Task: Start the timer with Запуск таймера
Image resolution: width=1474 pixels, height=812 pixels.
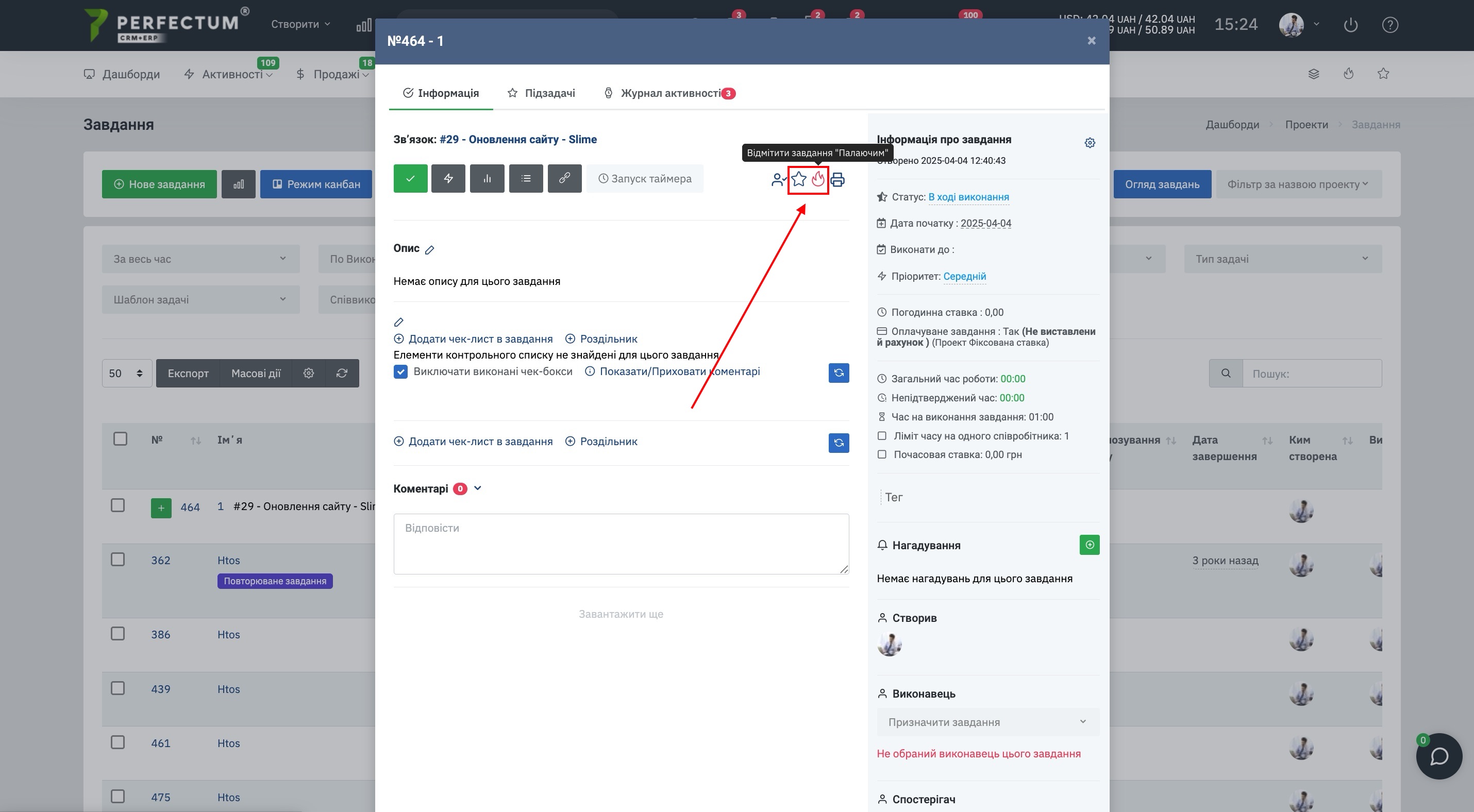Action: pos(645,178)
